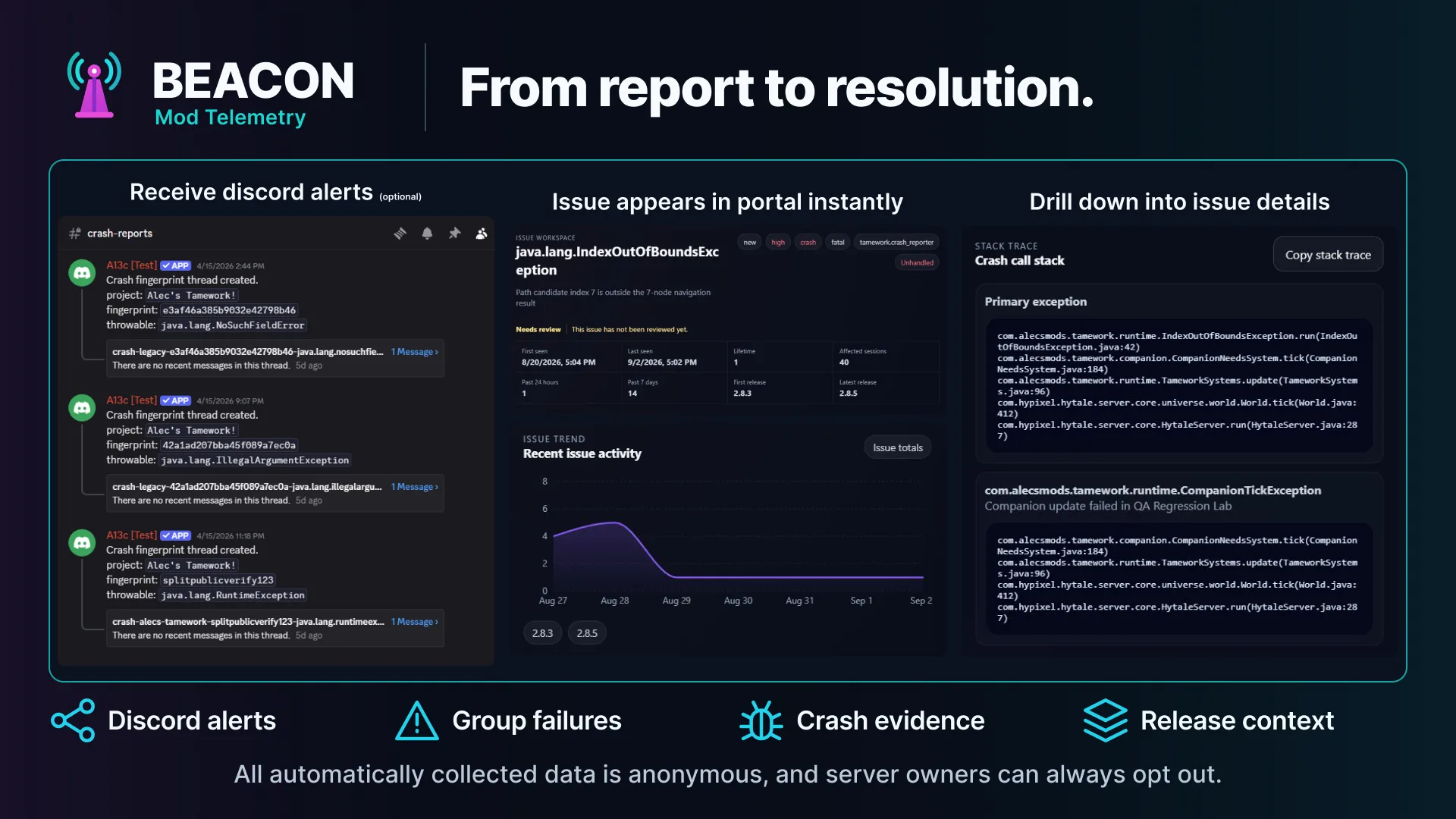The image size is (1456, 819).
Task: Click the 'high' severity tag
Action: [778, 243]
